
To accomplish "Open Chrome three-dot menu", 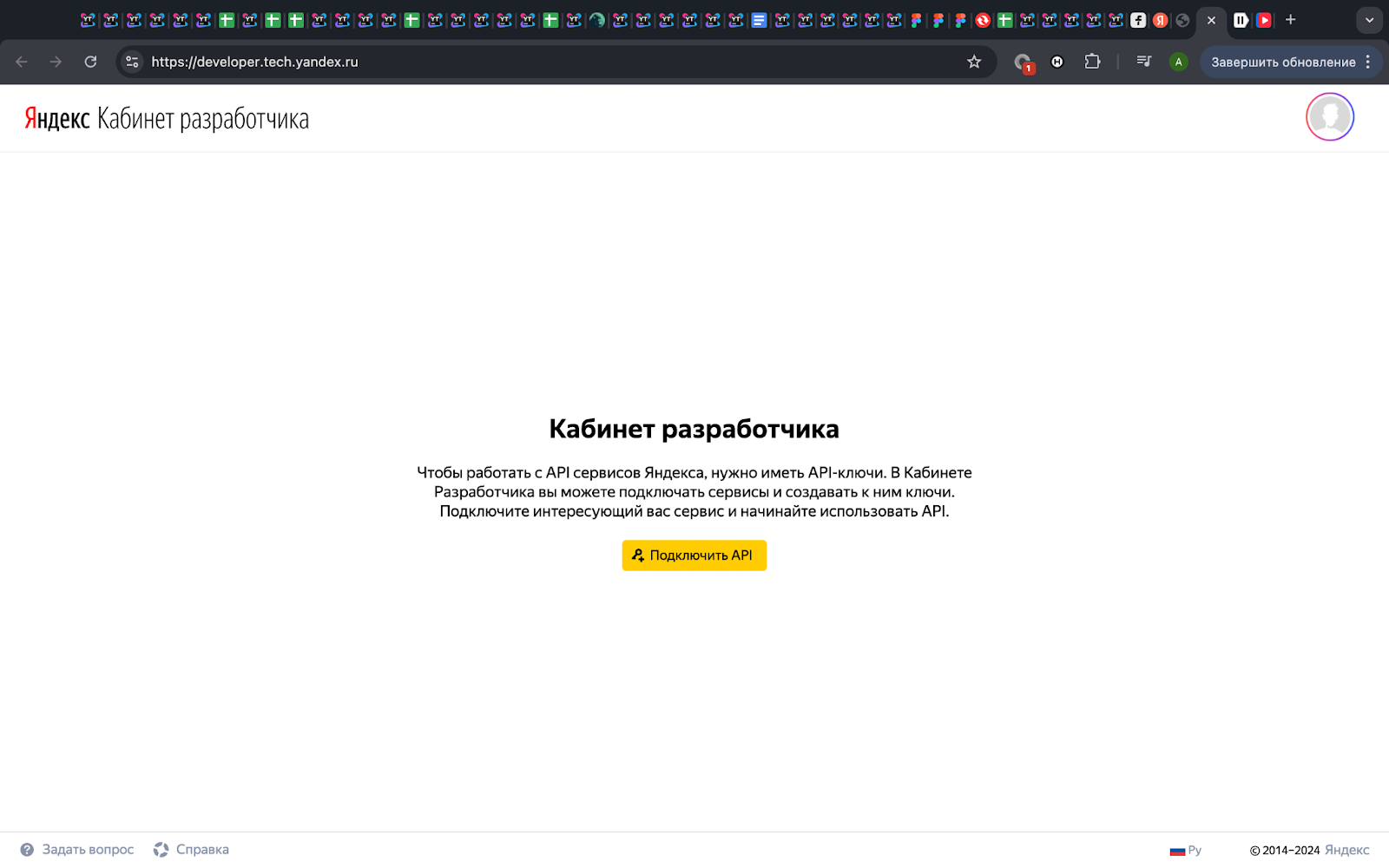I will (1368, 62).
